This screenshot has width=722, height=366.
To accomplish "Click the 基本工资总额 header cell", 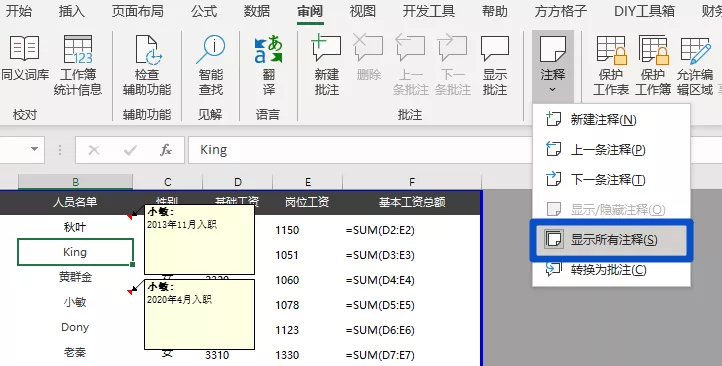I will point(412,202).
